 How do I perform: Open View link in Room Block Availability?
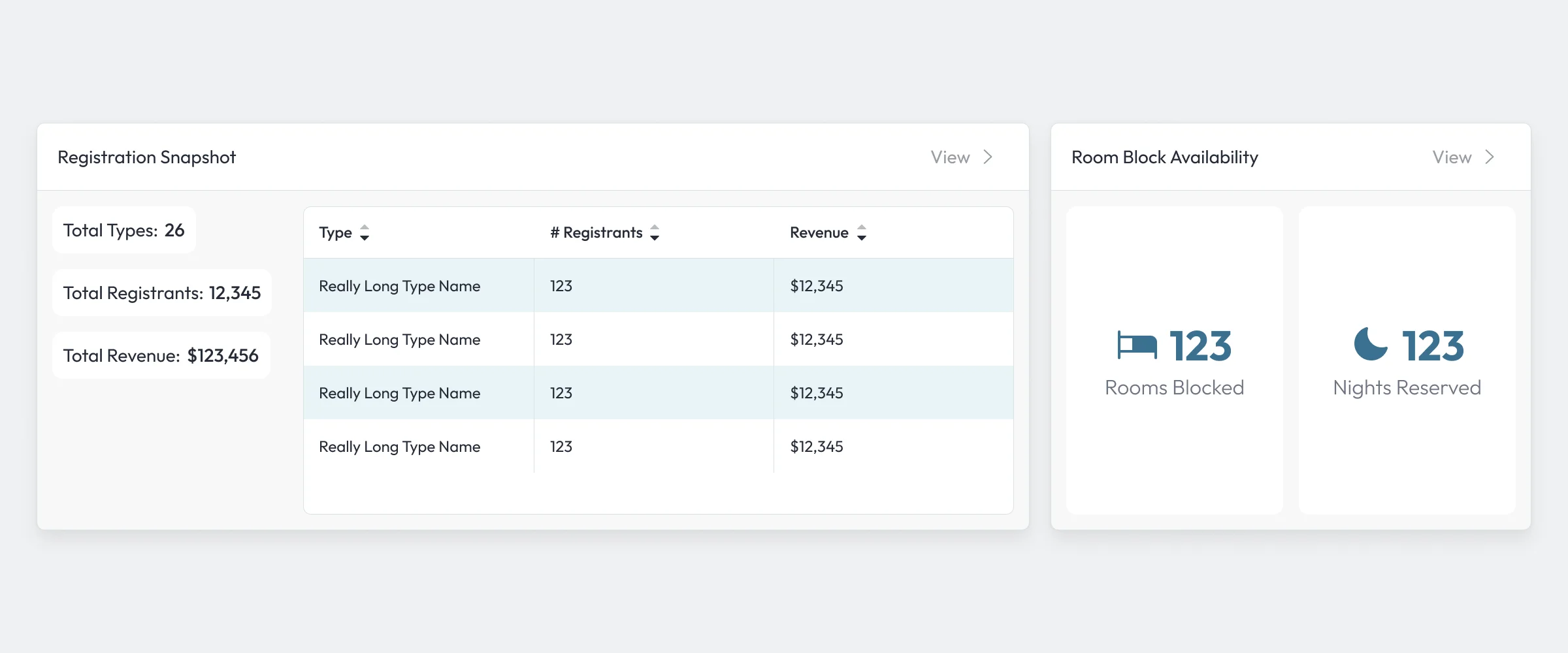tap(1452, 157)
